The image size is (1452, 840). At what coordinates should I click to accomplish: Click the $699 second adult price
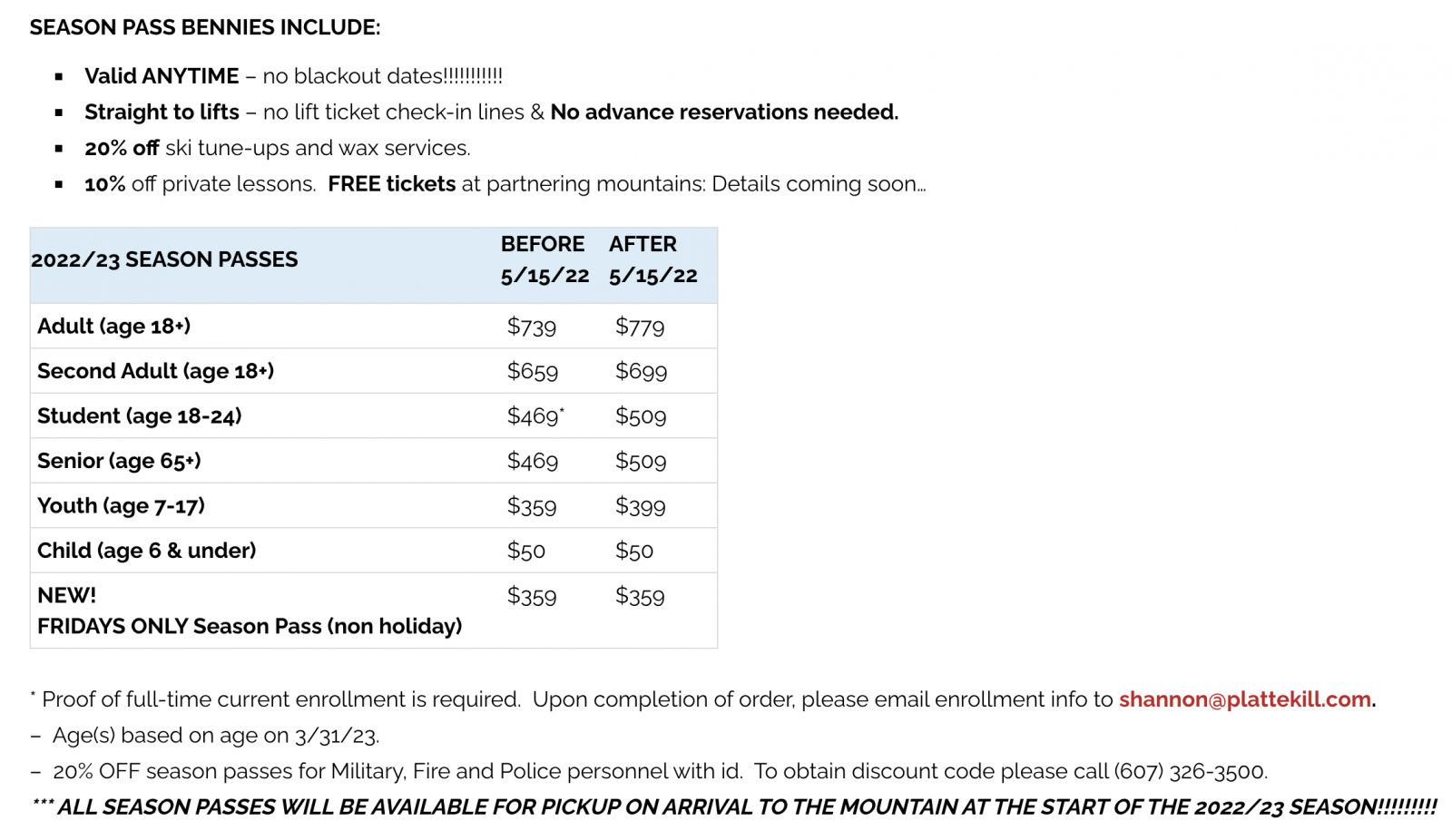pyautogui.click(x=641, y=371)
